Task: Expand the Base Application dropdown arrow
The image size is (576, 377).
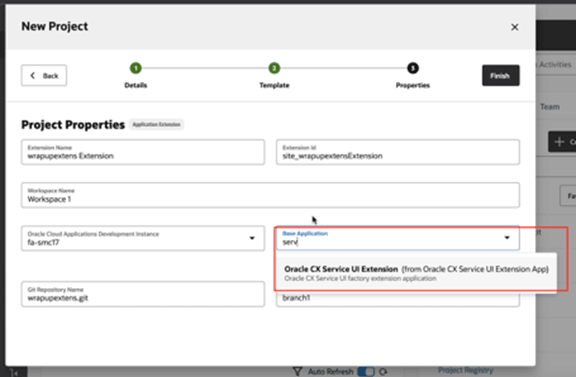Action: 507,238
